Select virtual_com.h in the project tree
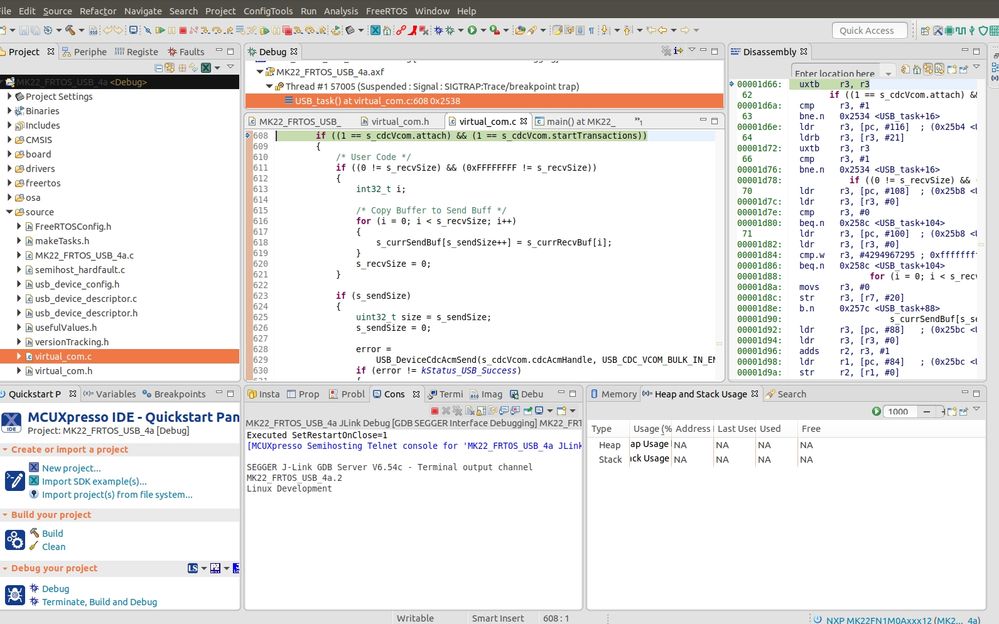This screenshot has width=999, height=624. click(63, 371)
